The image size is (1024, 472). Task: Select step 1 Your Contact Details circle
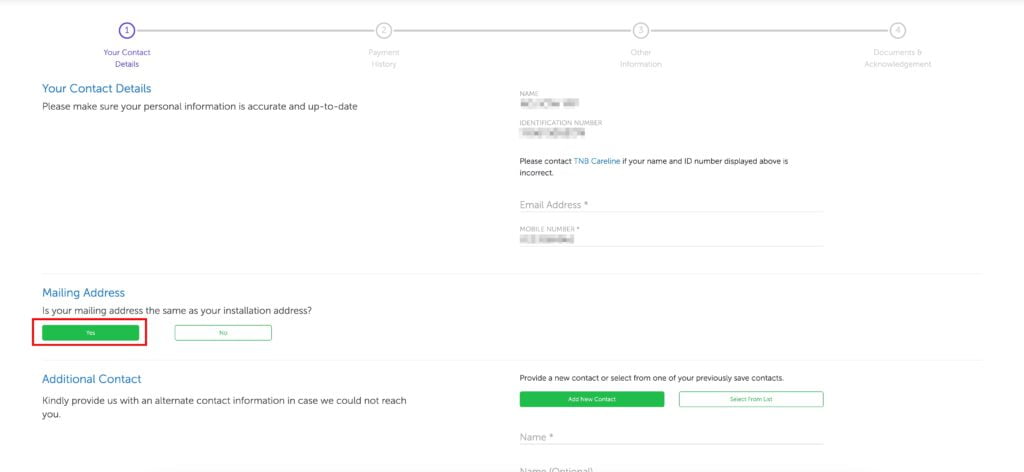127,30
